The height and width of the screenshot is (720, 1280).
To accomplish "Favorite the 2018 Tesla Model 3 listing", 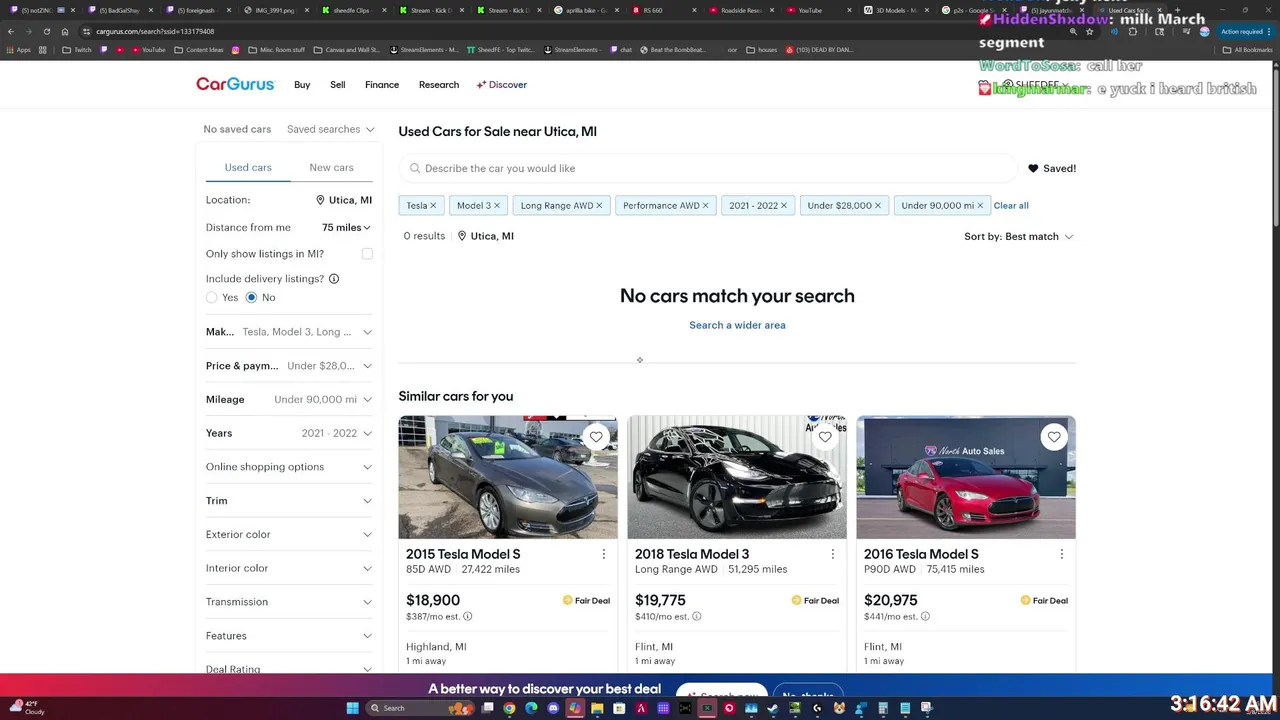I will (x=825, y=437).
